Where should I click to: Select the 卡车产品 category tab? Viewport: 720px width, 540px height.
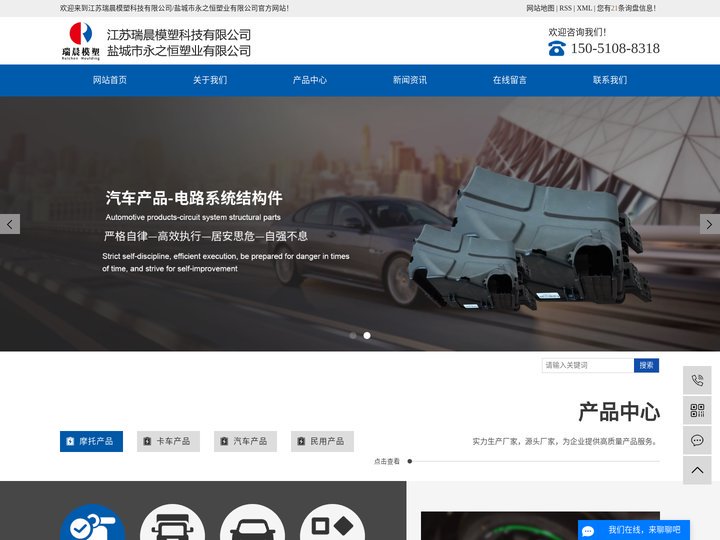(x=168, y=441)
